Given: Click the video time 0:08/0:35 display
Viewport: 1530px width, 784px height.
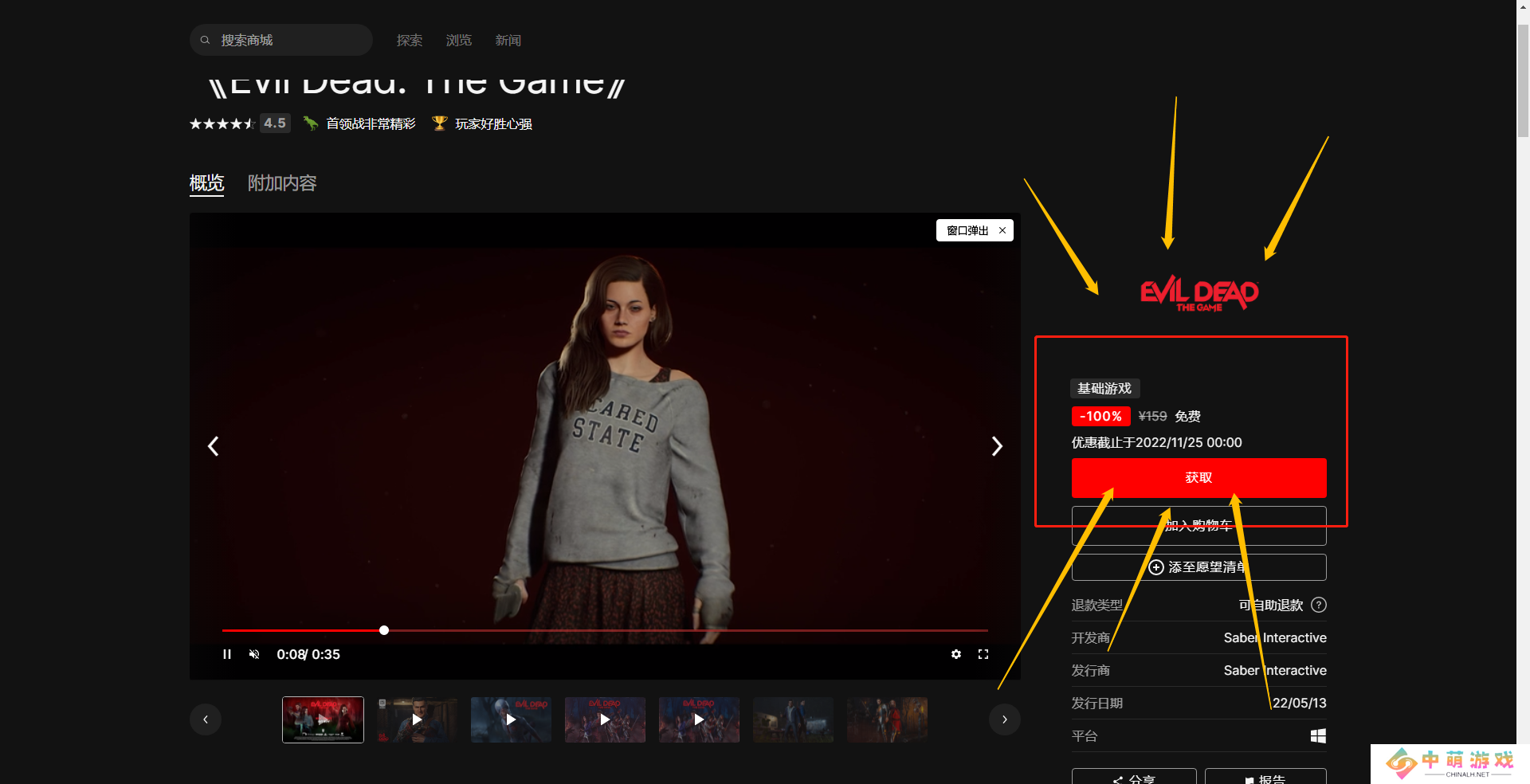Looking at the screenshot, I should coord(308,654).
